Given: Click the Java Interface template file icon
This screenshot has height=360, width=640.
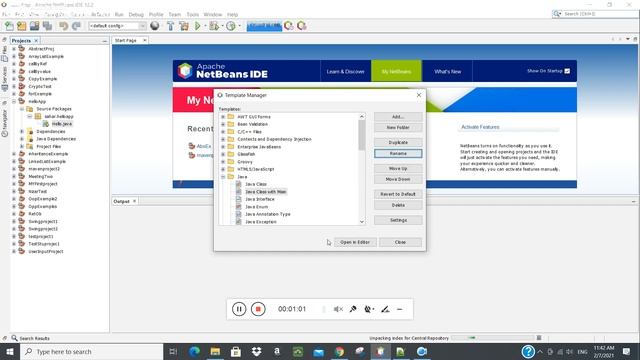Looking at the screenshot, I should click(x=239, y=199).
